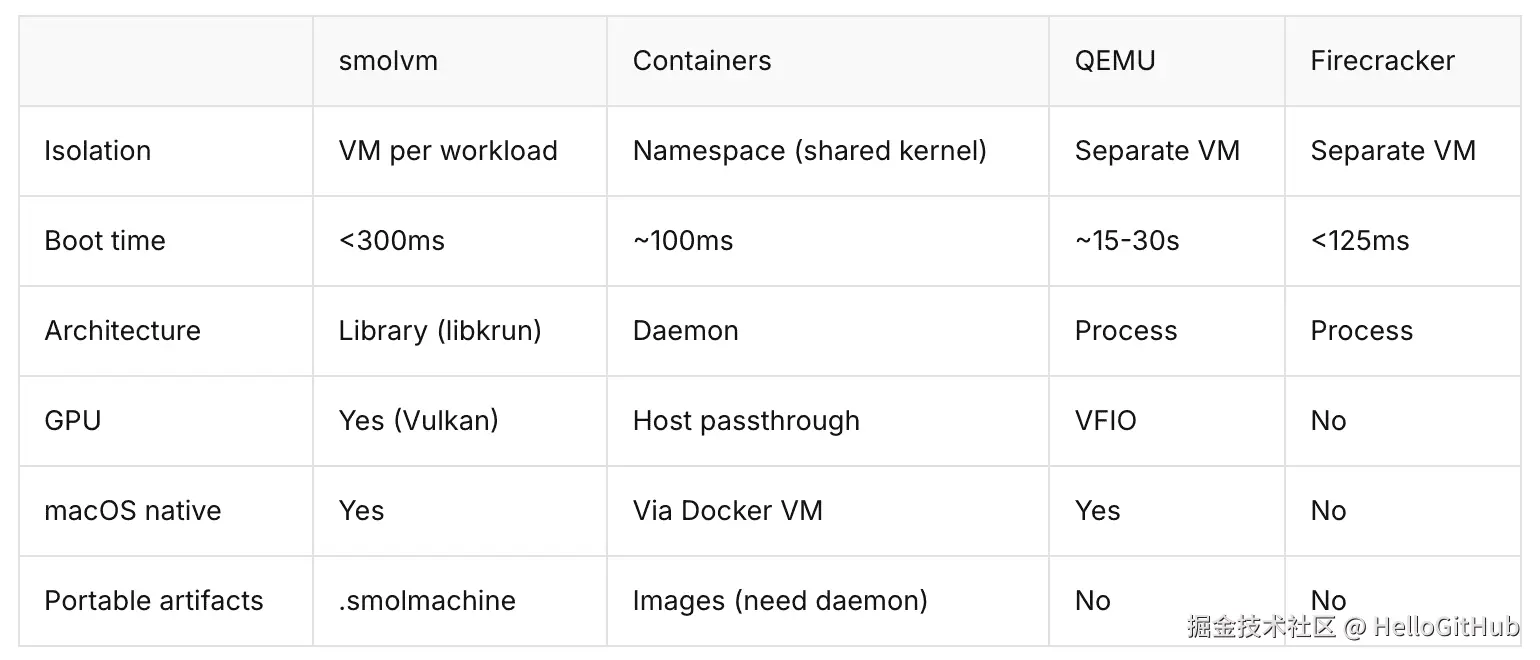
Task: Click the Architecture row label
Action: click(123, 331)
